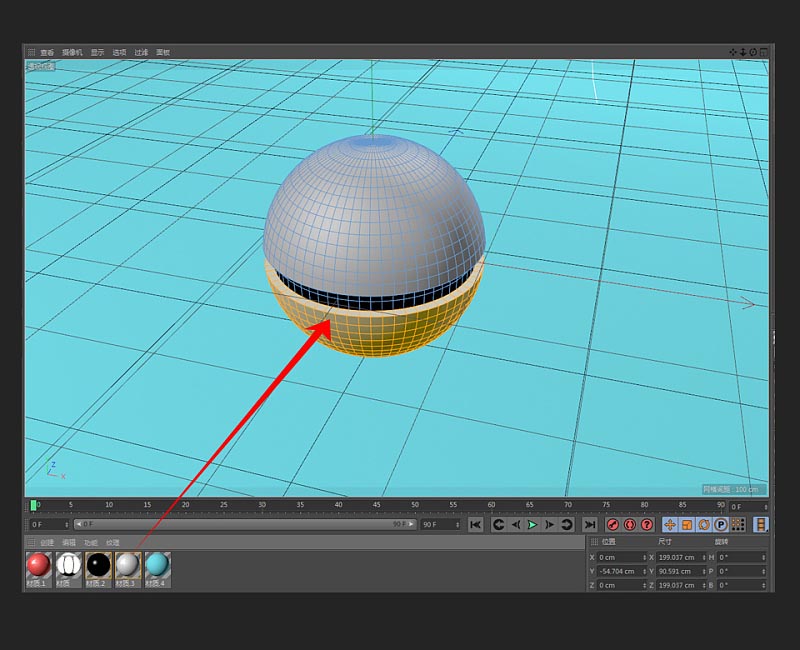Click the green Play forward button
This screenshot has height=650, width=800.
click(x=532, y=524)
